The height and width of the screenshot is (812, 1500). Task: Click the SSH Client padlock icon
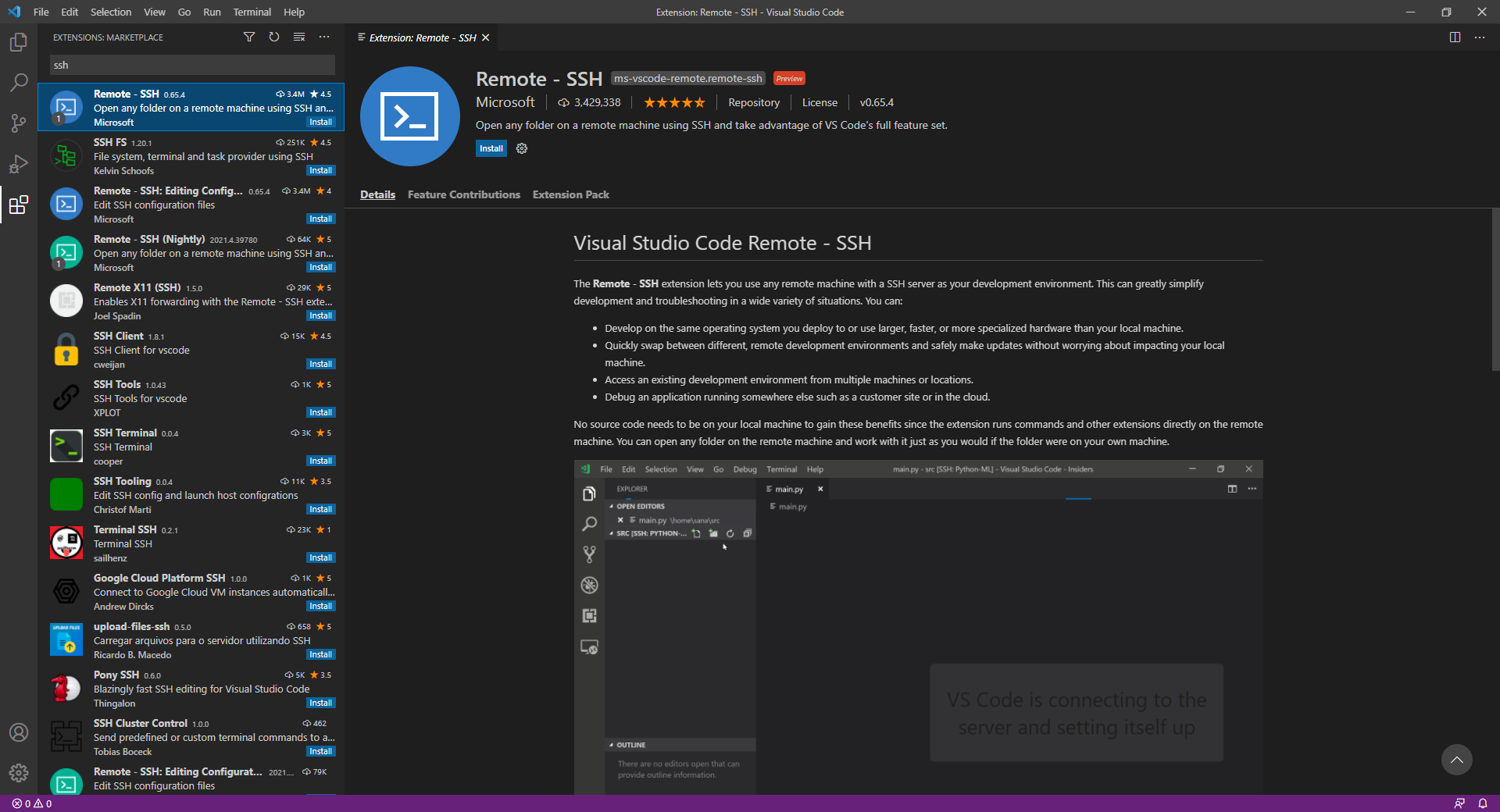click(x=66, y=350)
